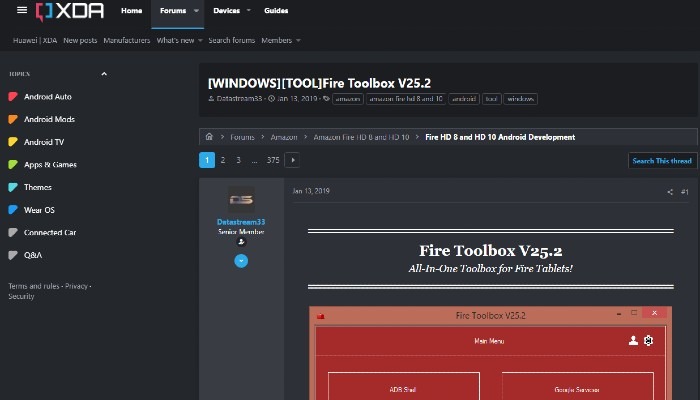Click the user badge icon under Senior Member
This screenshot has width=700, height=400.
[x=241, y=242]
